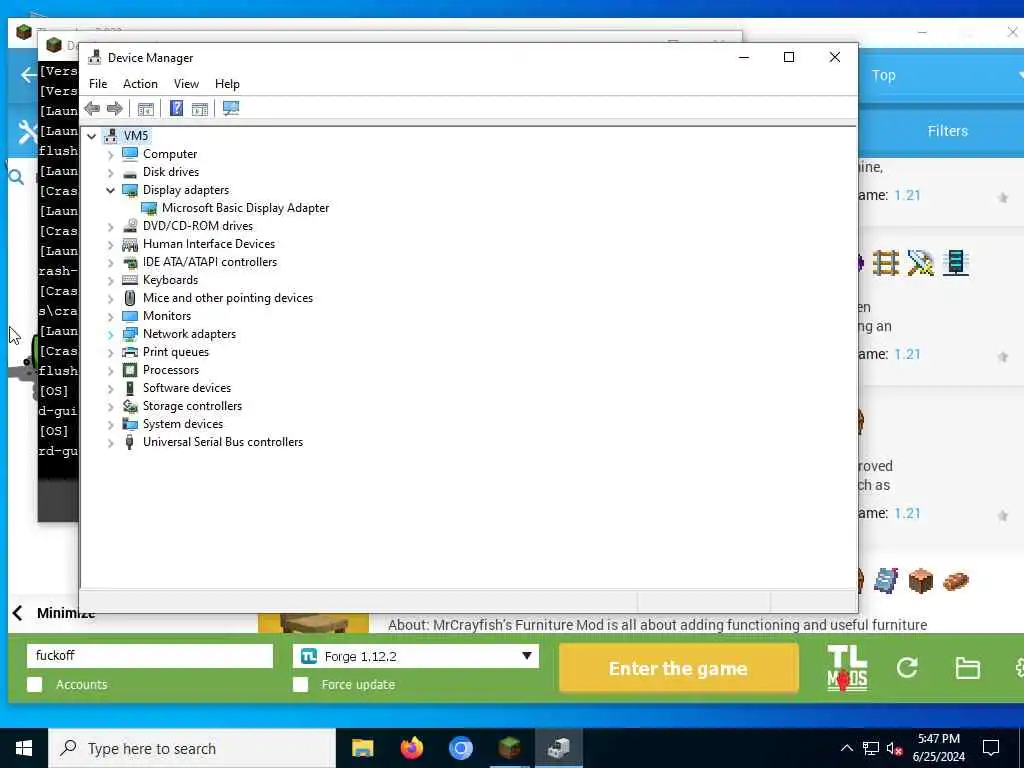Click the username field containing fuckoff
Screen dimensions: 1024x768
click(150, 656)
